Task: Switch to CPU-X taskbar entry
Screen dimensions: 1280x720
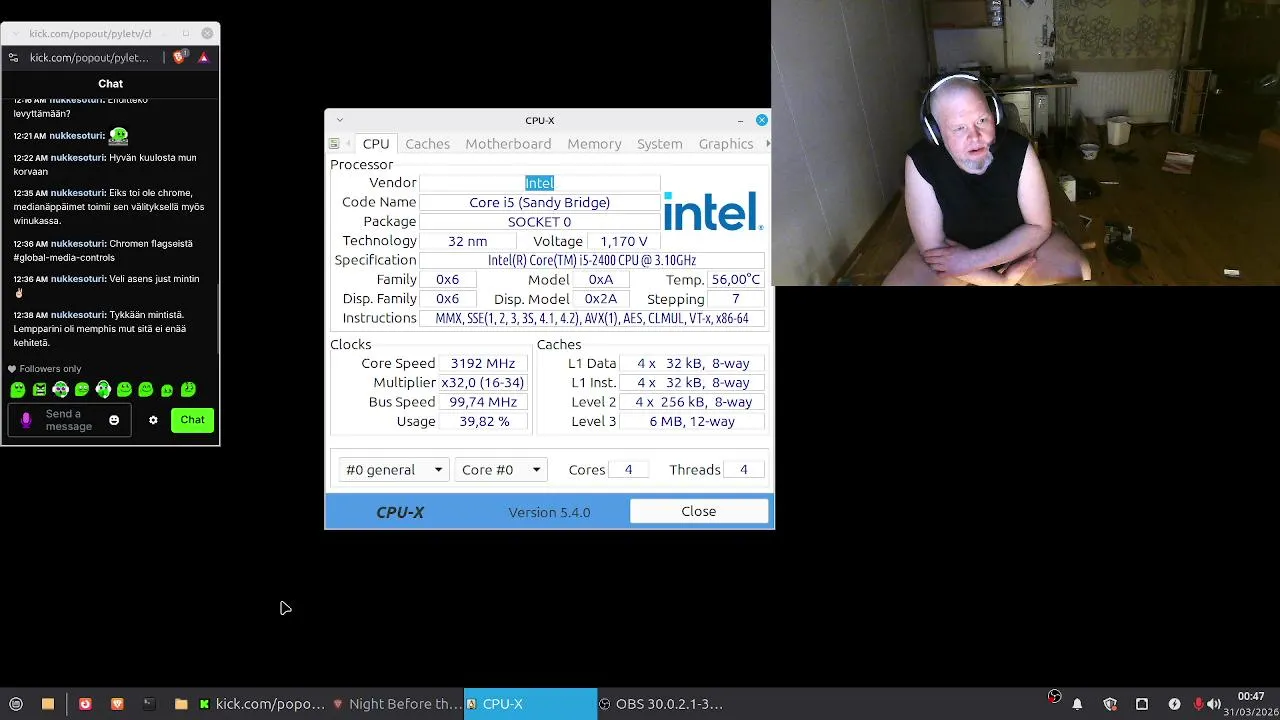Action: pyautogui.click(x=530, y=704)
